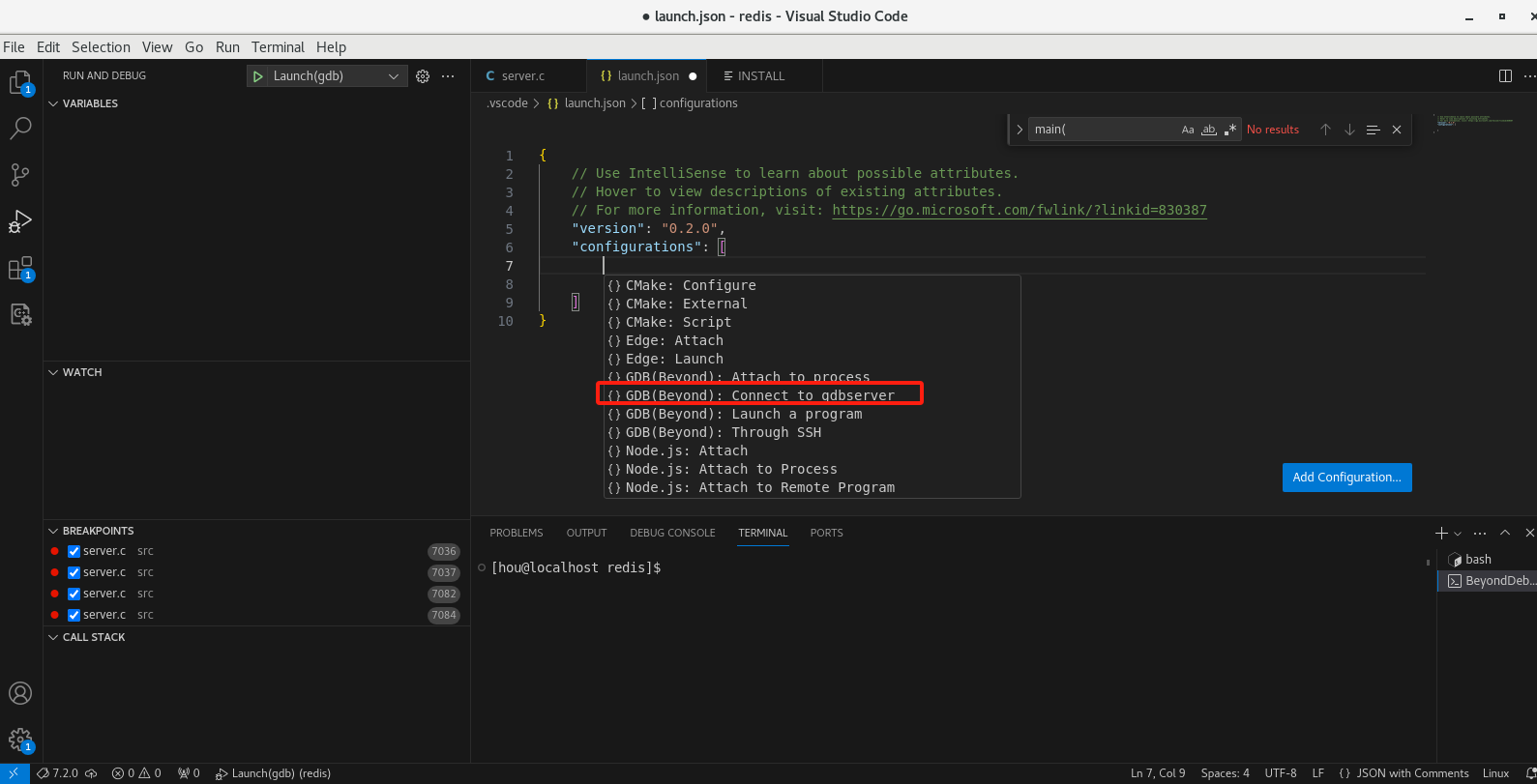Click the find input containing main(
The image size is (1537, 784).
1103,130
